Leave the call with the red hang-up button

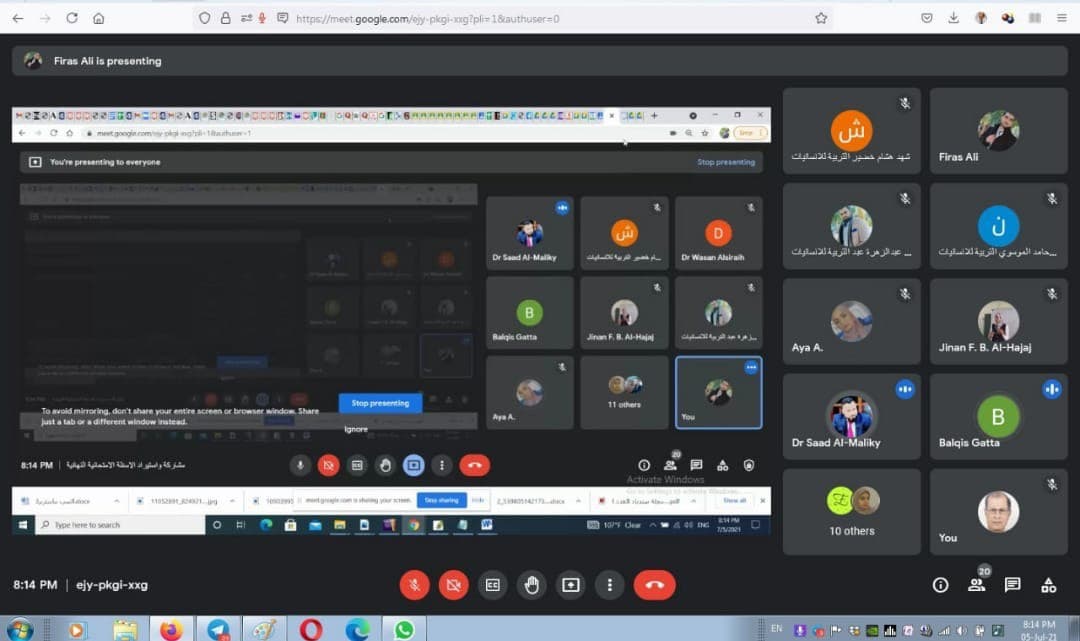(654, 585)
